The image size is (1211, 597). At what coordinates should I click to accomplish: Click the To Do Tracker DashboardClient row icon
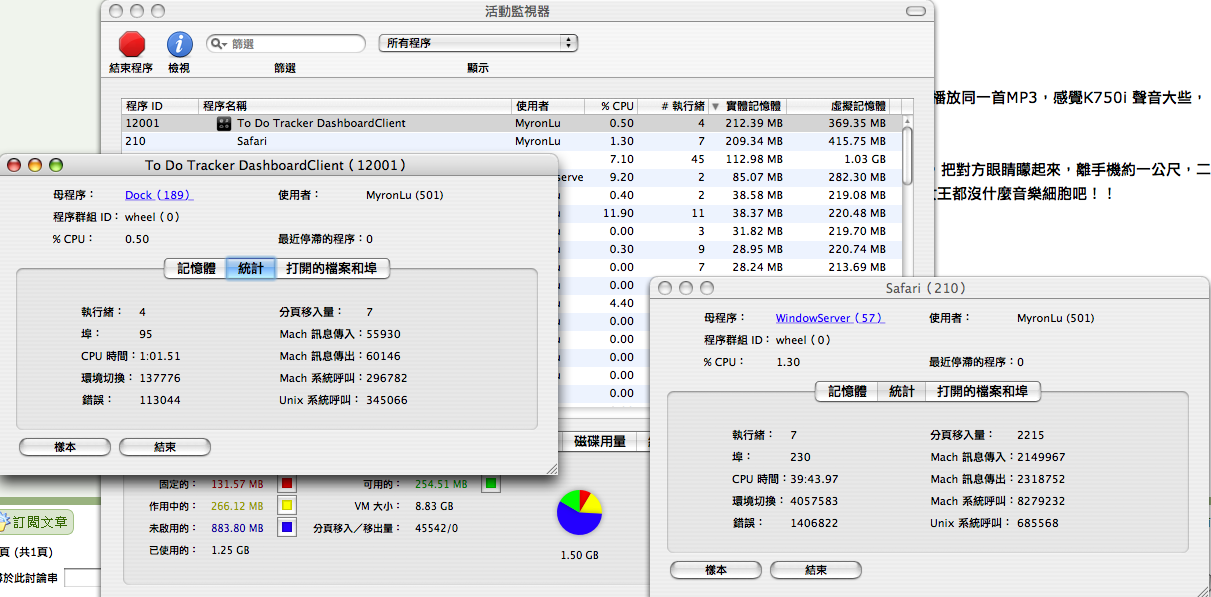tap(224, 124)
